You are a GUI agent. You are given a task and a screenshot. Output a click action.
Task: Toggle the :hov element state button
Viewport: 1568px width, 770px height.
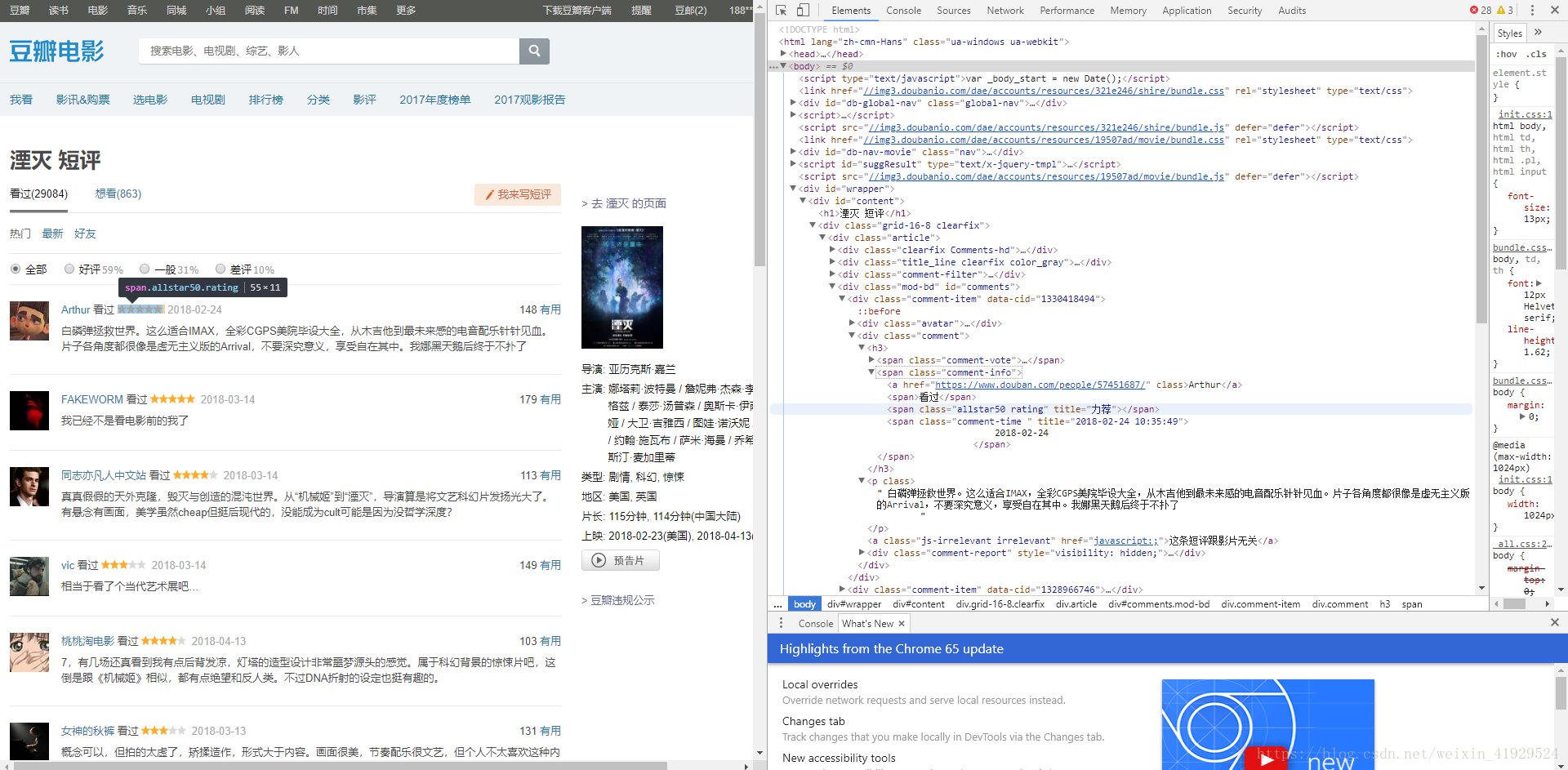point(1507,54)
